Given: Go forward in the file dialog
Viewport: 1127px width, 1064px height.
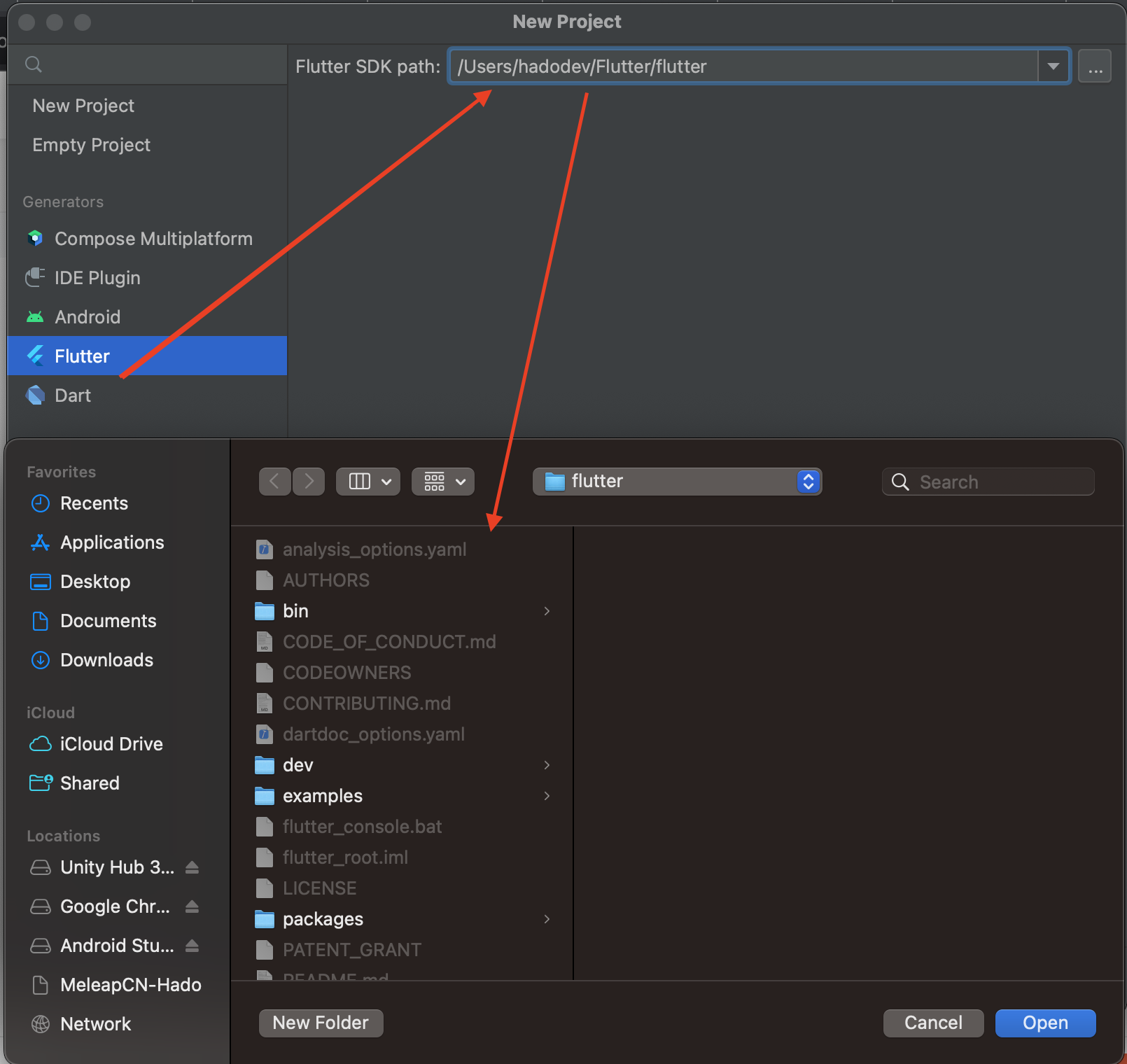Looking at the screenshot, I should click(309, 482).
